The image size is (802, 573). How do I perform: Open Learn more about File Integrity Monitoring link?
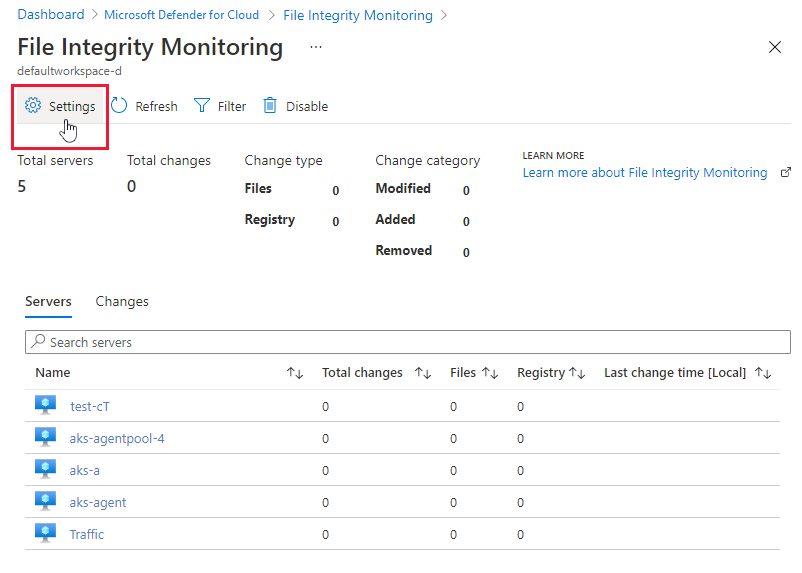pos(645,172)
